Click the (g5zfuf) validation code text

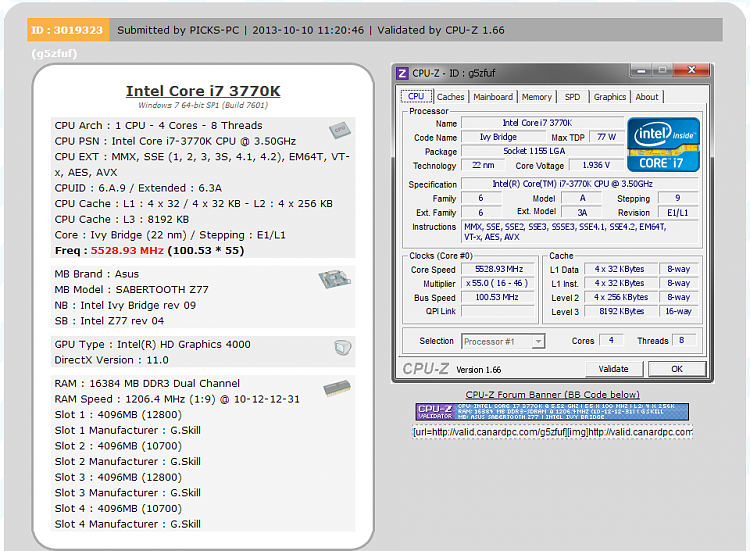pos(54,54)
